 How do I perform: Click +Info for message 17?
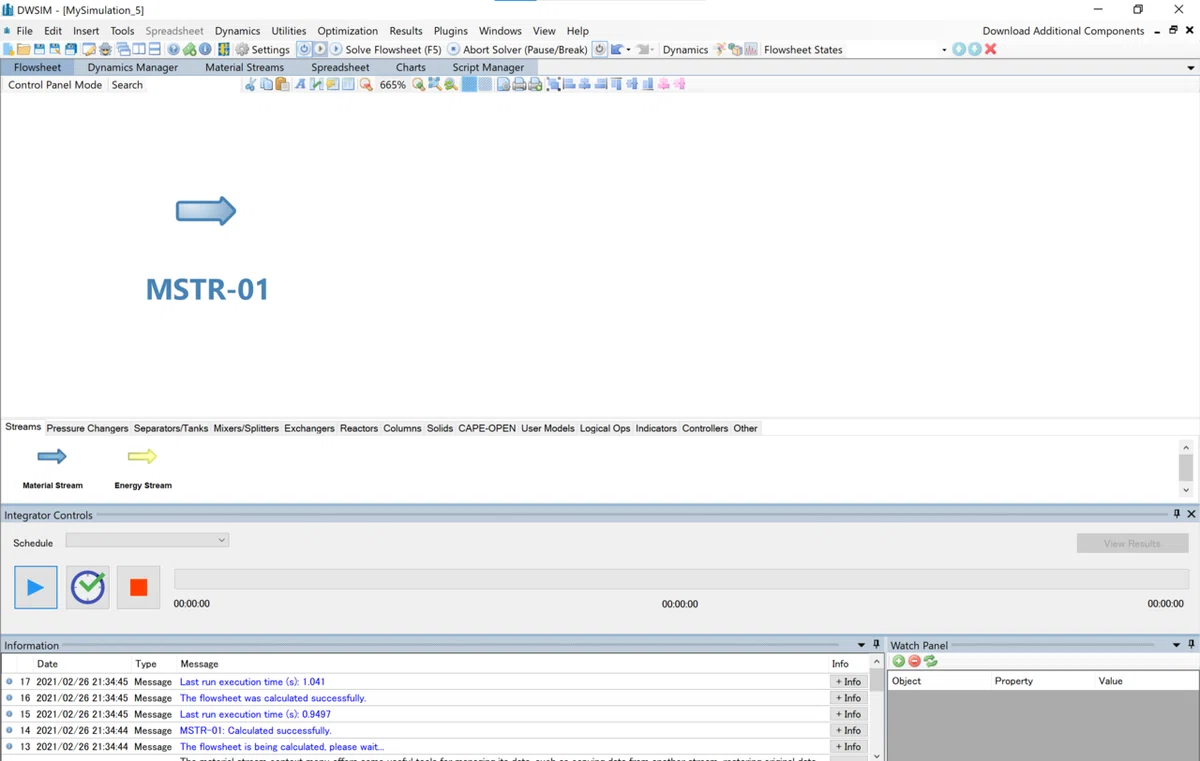point(848,682)
